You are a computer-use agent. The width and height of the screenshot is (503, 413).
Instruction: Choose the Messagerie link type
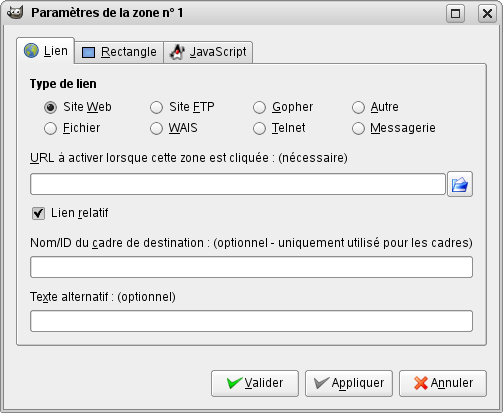pos(358,128)
